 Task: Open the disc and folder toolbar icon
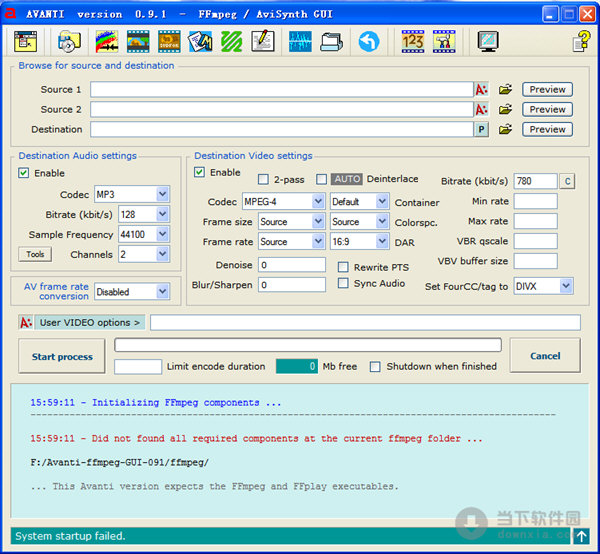69,41
